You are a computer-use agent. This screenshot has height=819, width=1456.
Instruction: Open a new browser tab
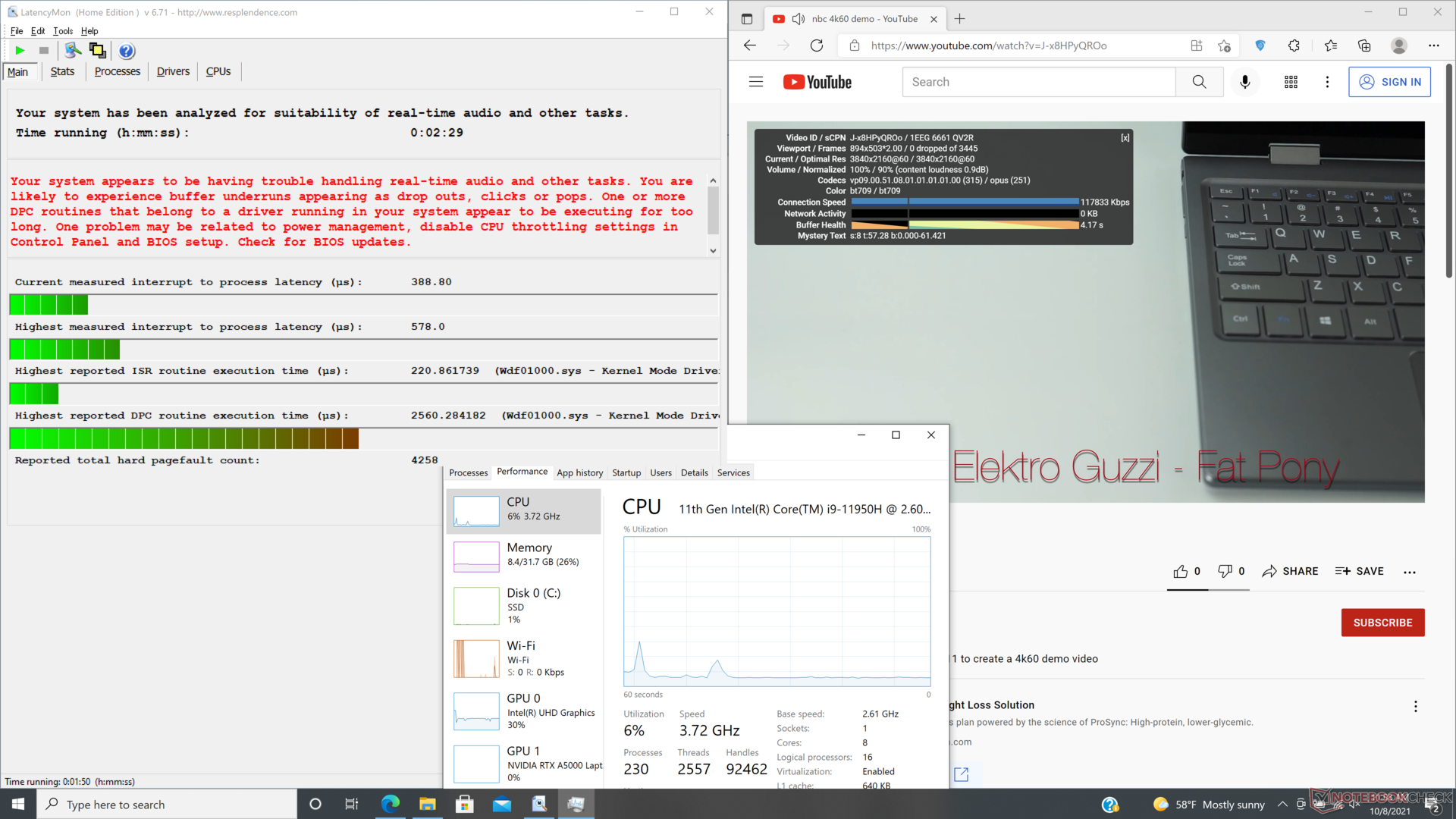tap(960, 19)
